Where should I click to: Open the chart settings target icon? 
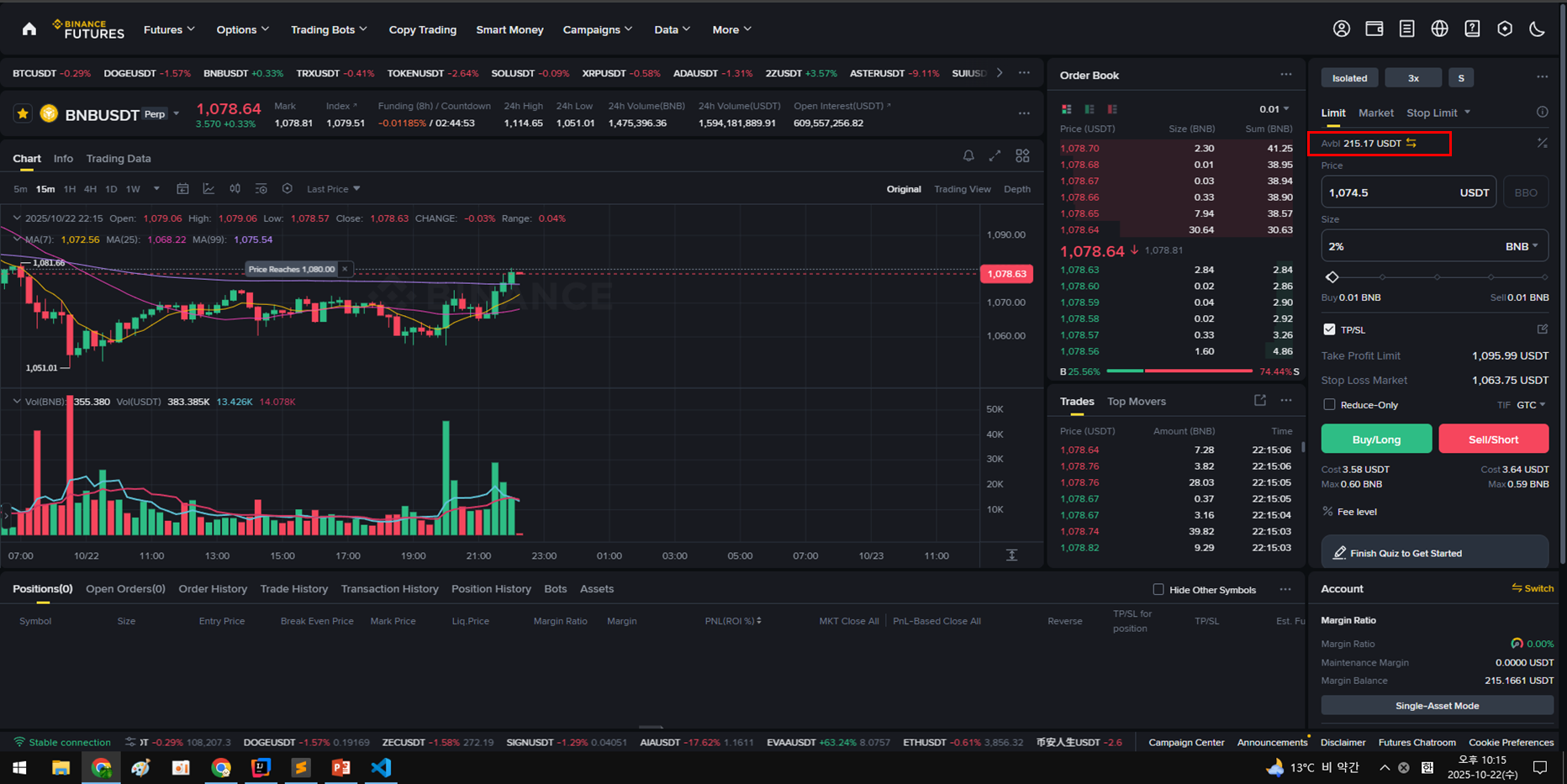pyautogui.click(x=288, y=189)
